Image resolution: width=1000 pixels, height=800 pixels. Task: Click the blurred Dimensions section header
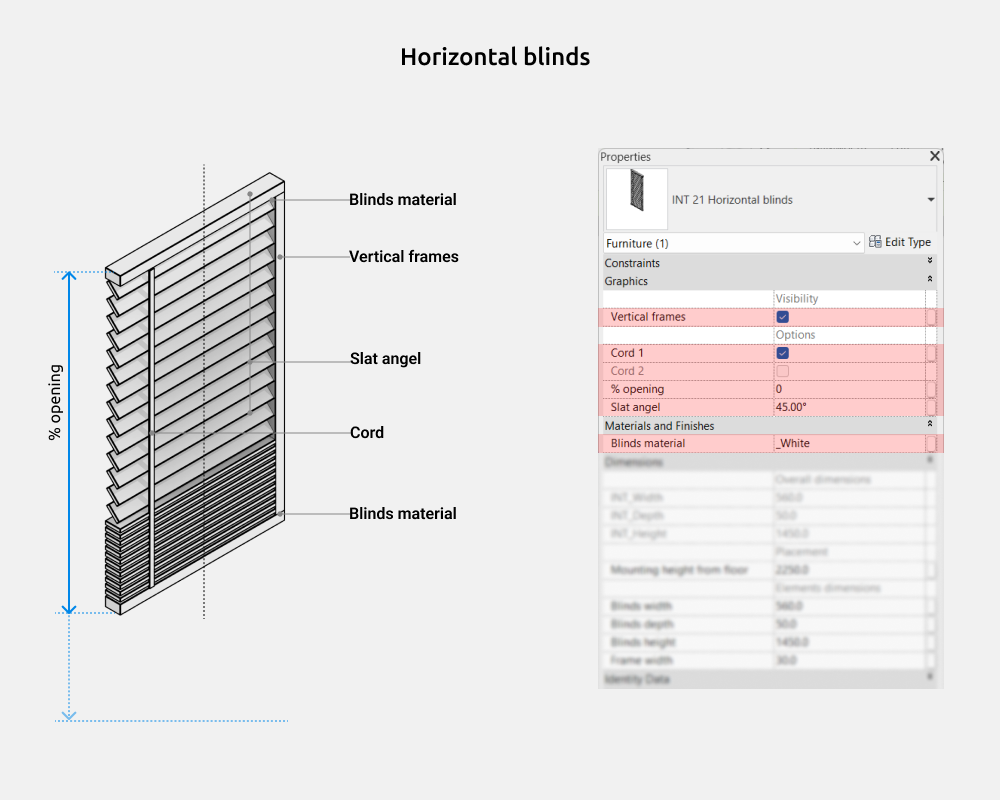pyautogui.click(x=768, y=461)
